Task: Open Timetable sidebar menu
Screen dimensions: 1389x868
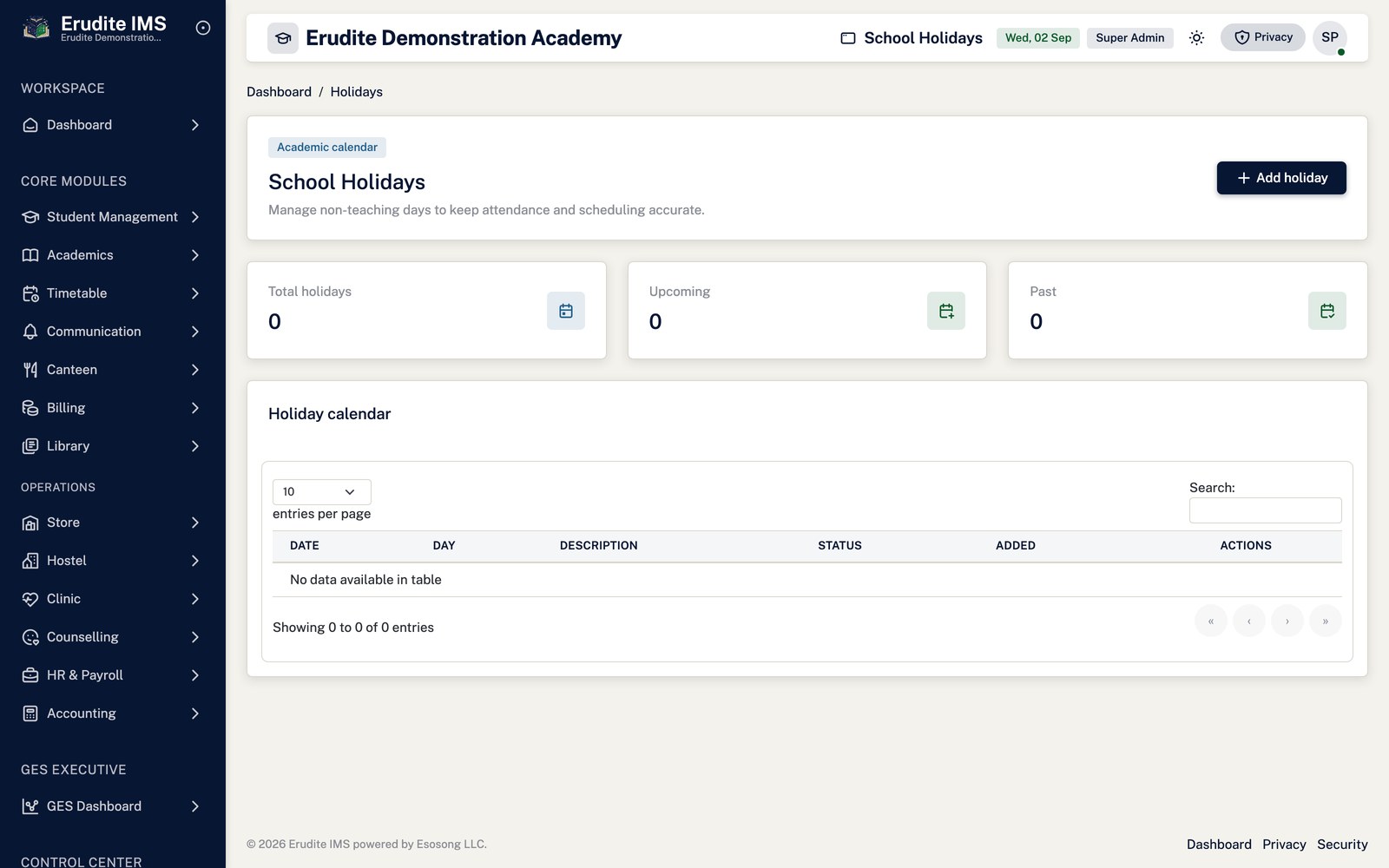Action: pyautogui.click(x=113, y=293)
